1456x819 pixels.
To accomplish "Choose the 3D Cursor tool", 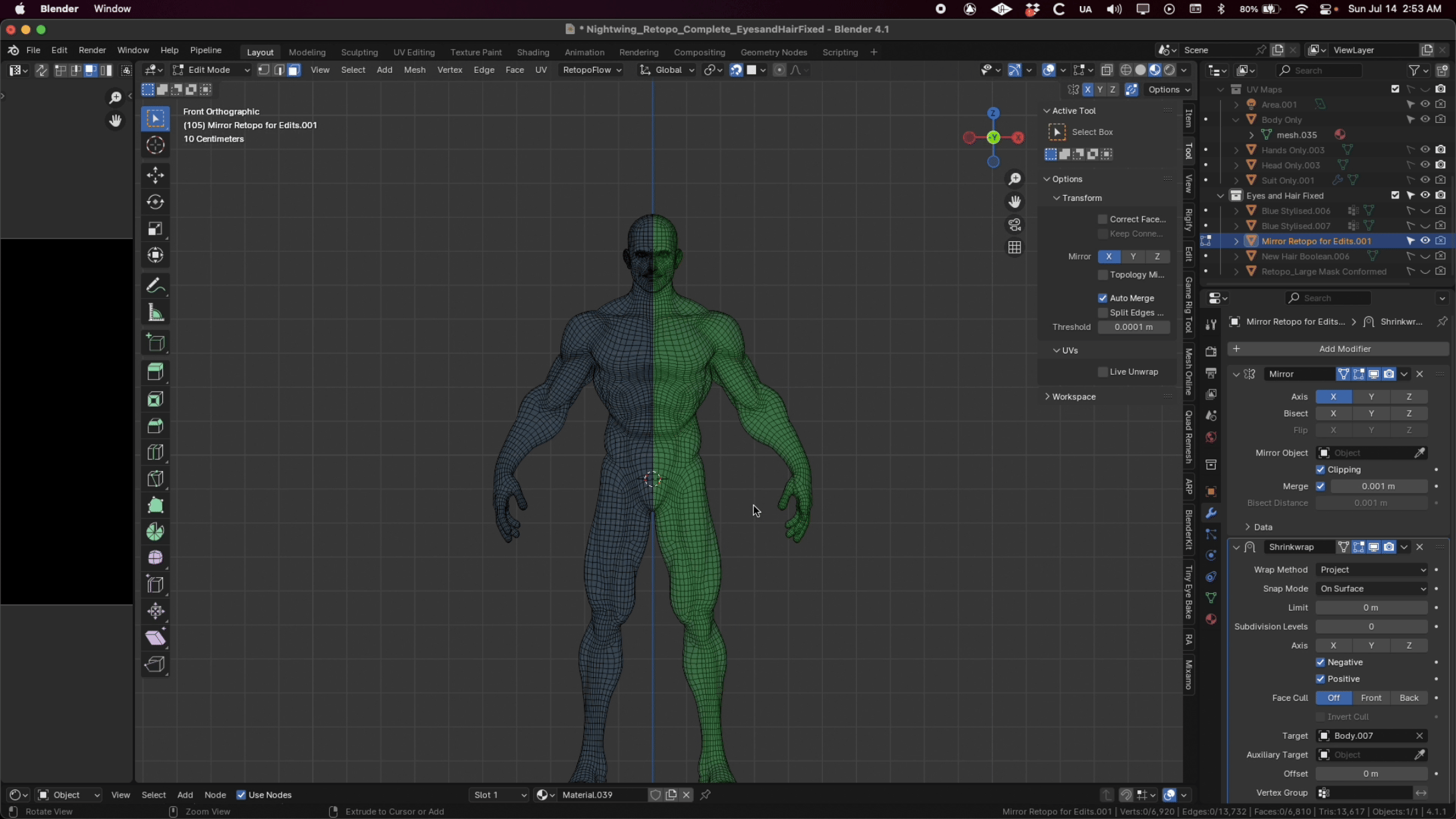I will point(156,145).
